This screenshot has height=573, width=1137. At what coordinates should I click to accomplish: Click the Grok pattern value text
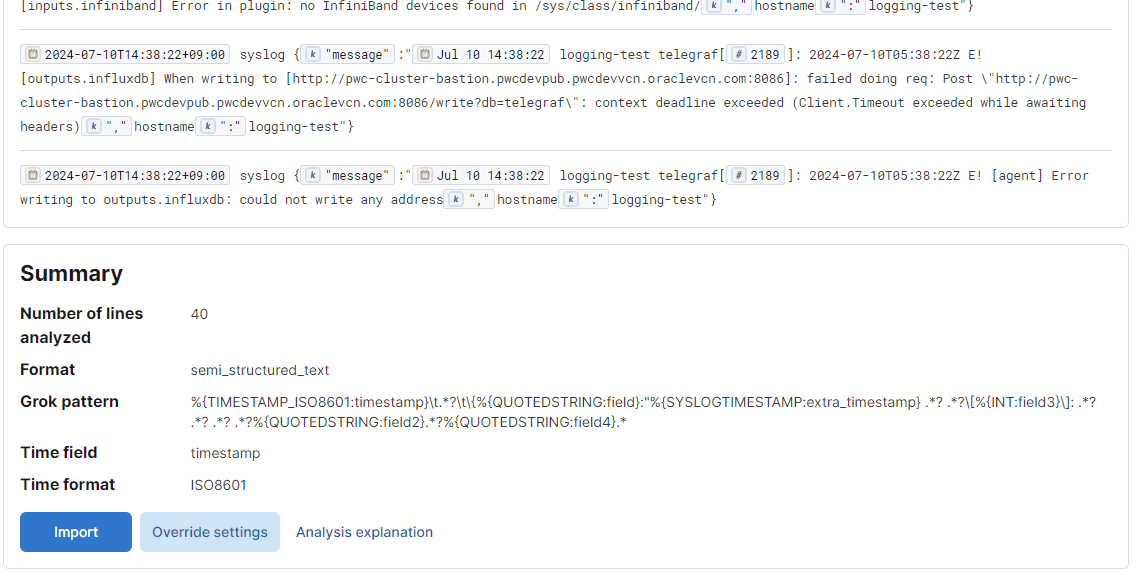pos(642,411)
